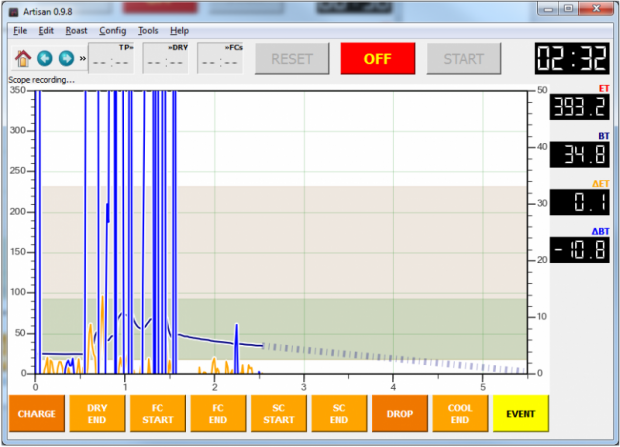Expand the toolbar overflow chevron
The width and height of the screenshot is (620, 447).
click(x=83, y=59)
